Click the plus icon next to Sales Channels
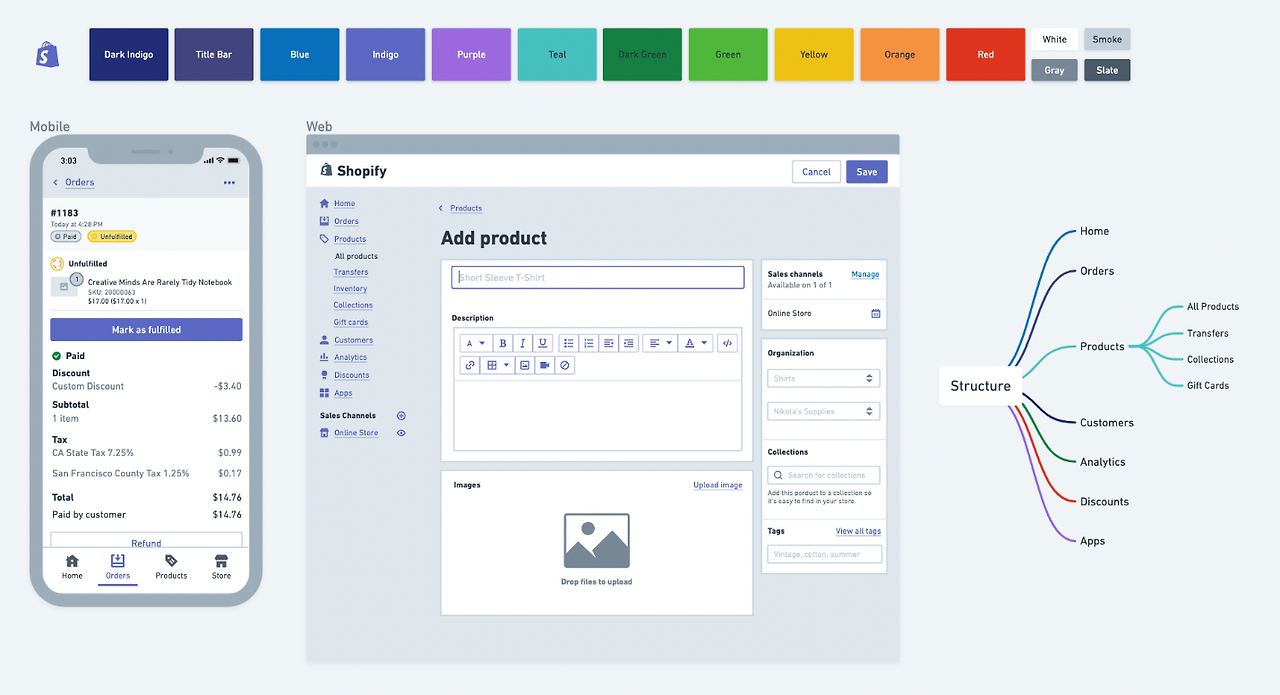Screen dimensions: 1280x695 point(401,415)
